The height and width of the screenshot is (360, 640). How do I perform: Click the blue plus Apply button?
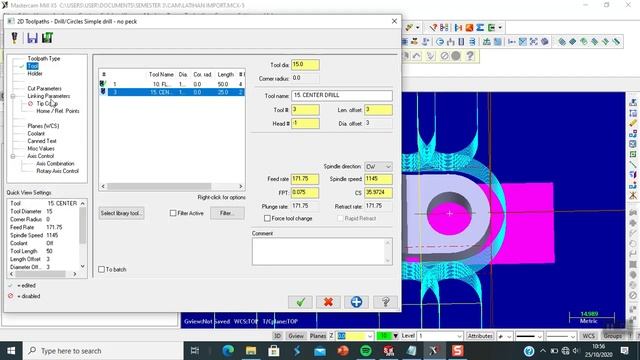356,302
